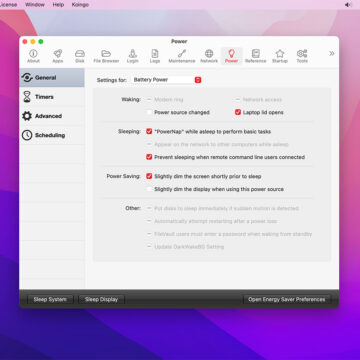
Task: Toggle the Network access checkbox
Action: pos(238,100)
